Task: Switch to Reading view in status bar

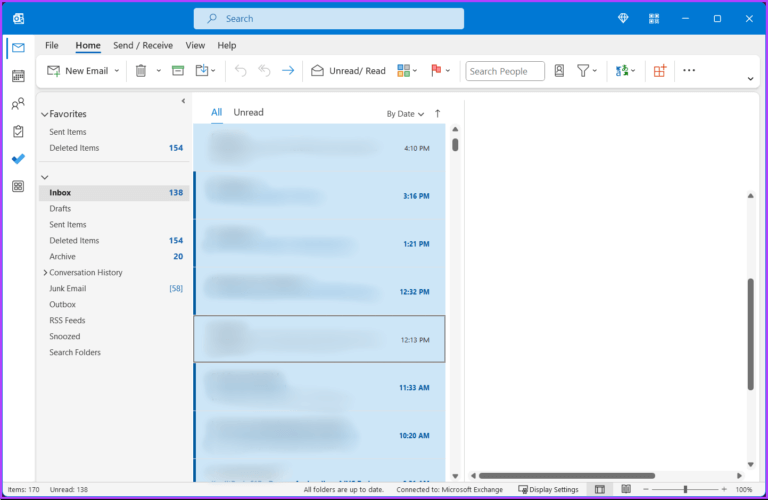Action: pos(626,489)
